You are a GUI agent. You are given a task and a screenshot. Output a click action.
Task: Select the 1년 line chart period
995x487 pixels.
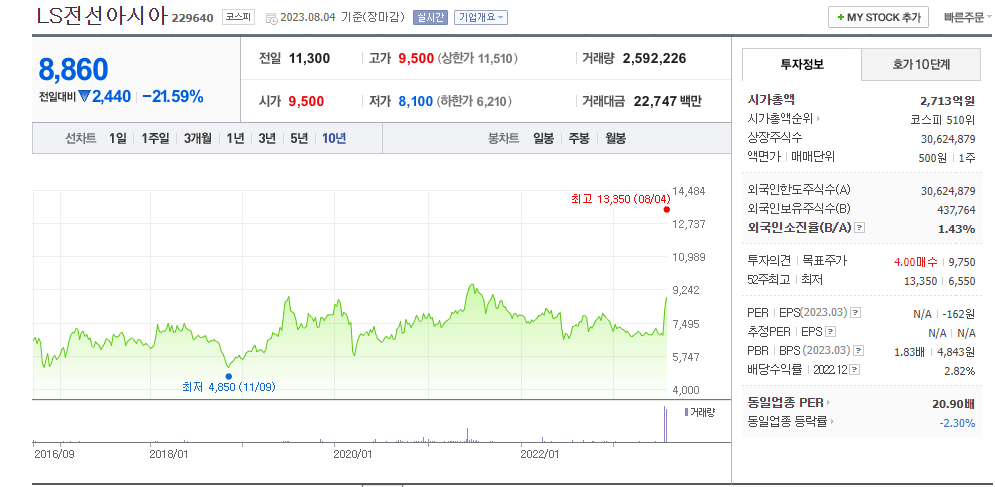point(235,138)
